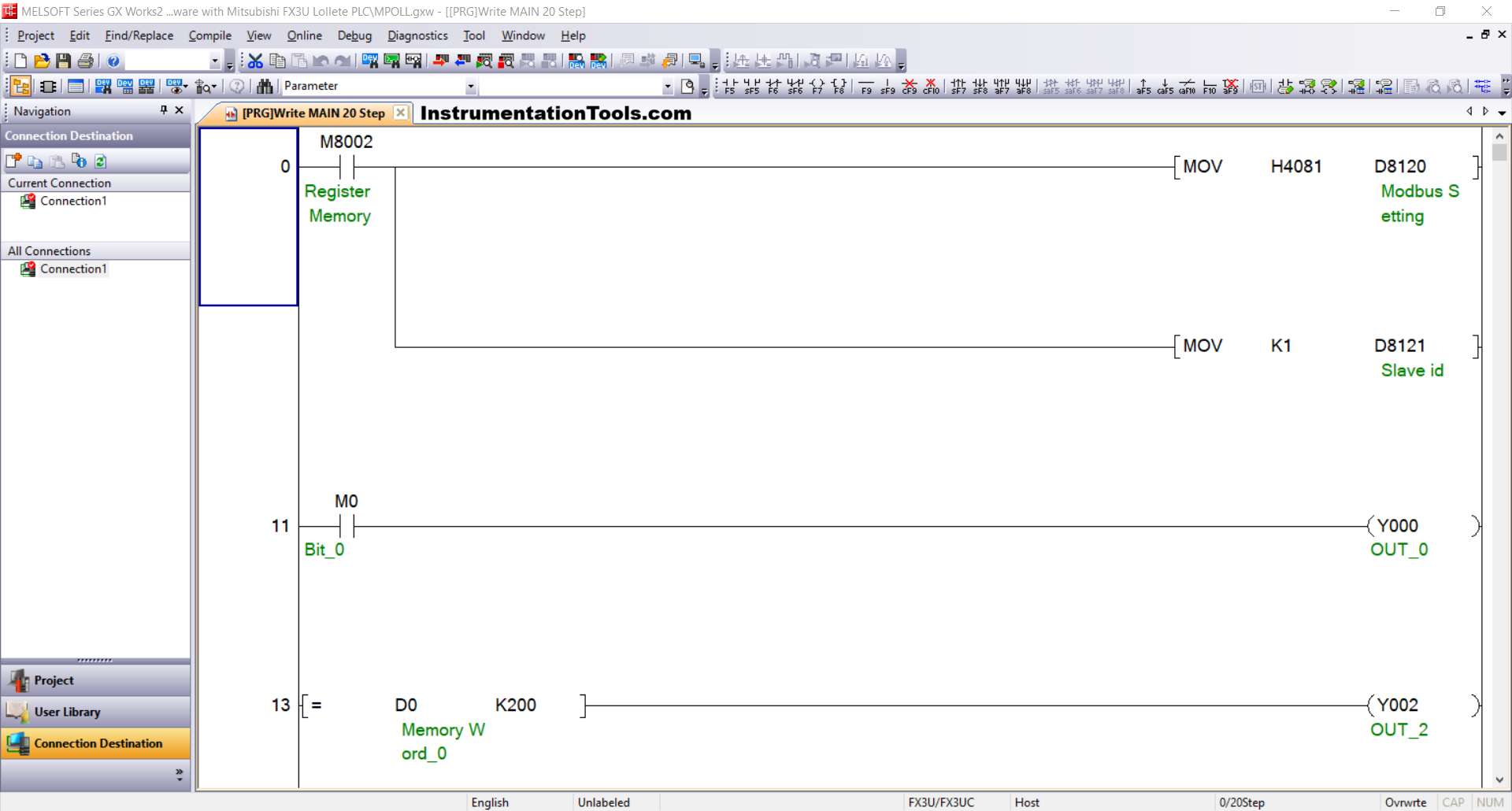Select Connection1 under All Connections
The height and width of the screenshot is (811, 1512).
tap(72, 269)
